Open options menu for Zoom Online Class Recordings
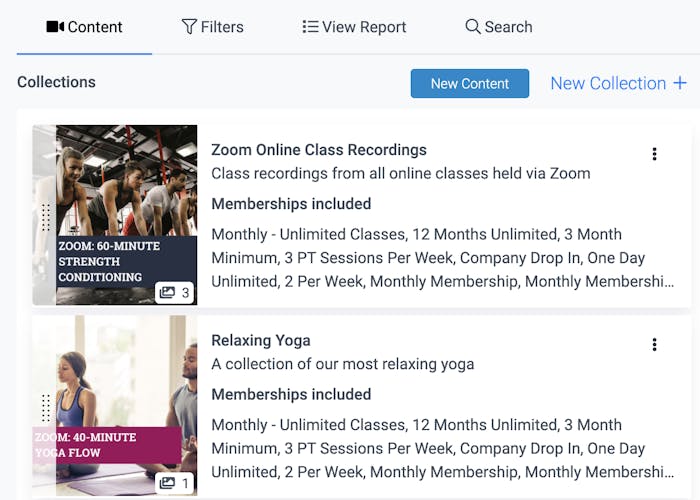Image resolution: width=700 pixels, height=500 pixels. coord(654,154)
